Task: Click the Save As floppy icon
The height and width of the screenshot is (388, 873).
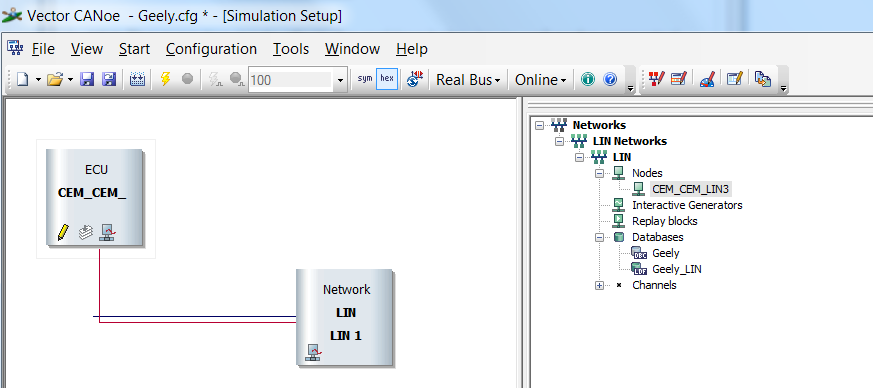Action: pyautogui.click(x=109, y=80)
